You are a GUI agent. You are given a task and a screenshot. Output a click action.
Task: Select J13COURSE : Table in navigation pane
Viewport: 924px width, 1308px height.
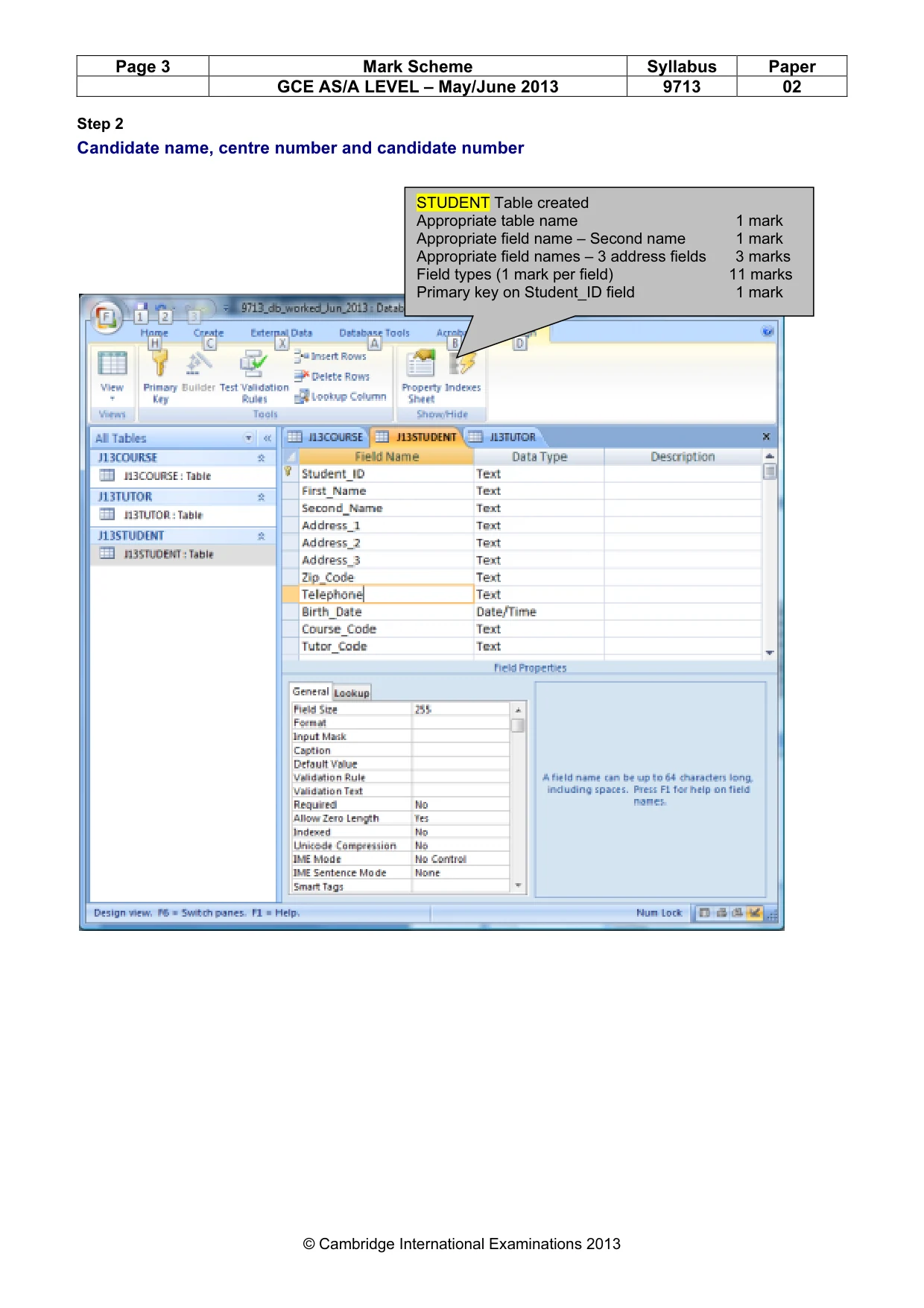click(x=183, y=476)
